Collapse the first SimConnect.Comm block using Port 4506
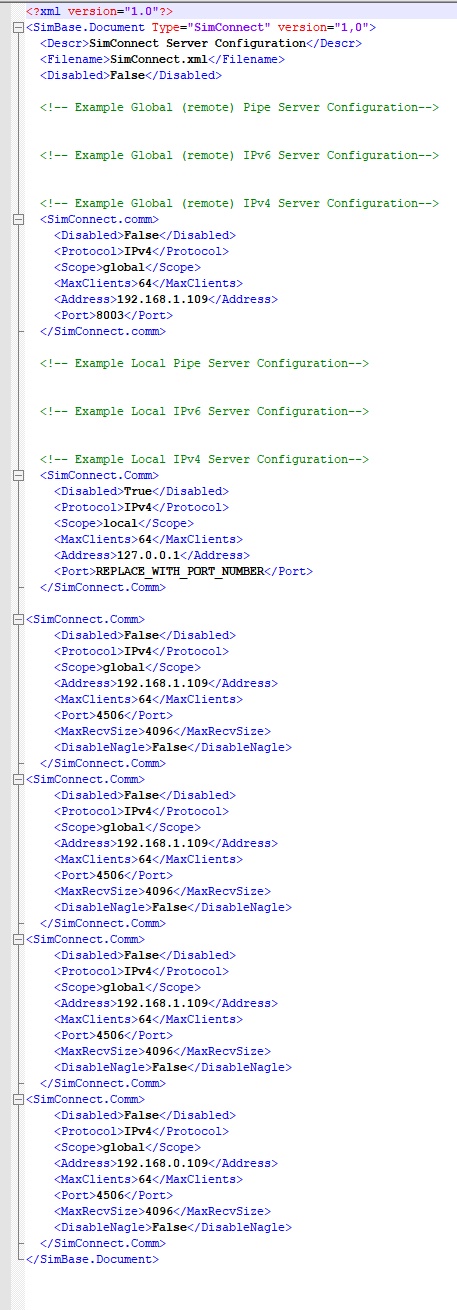The height and width of the screenshot is (1310, 457). coord(19,619)
